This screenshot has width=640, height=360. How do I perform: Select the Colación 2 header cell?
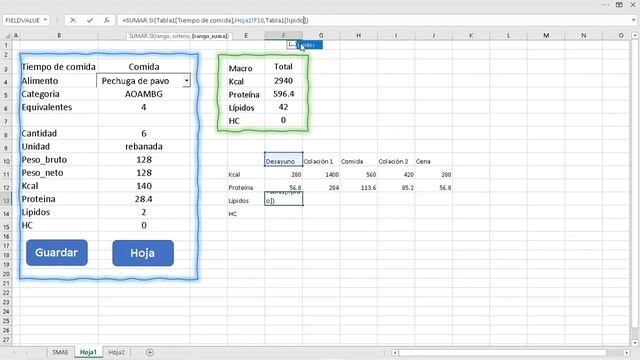pyautogui.click(x=396, y=160)
